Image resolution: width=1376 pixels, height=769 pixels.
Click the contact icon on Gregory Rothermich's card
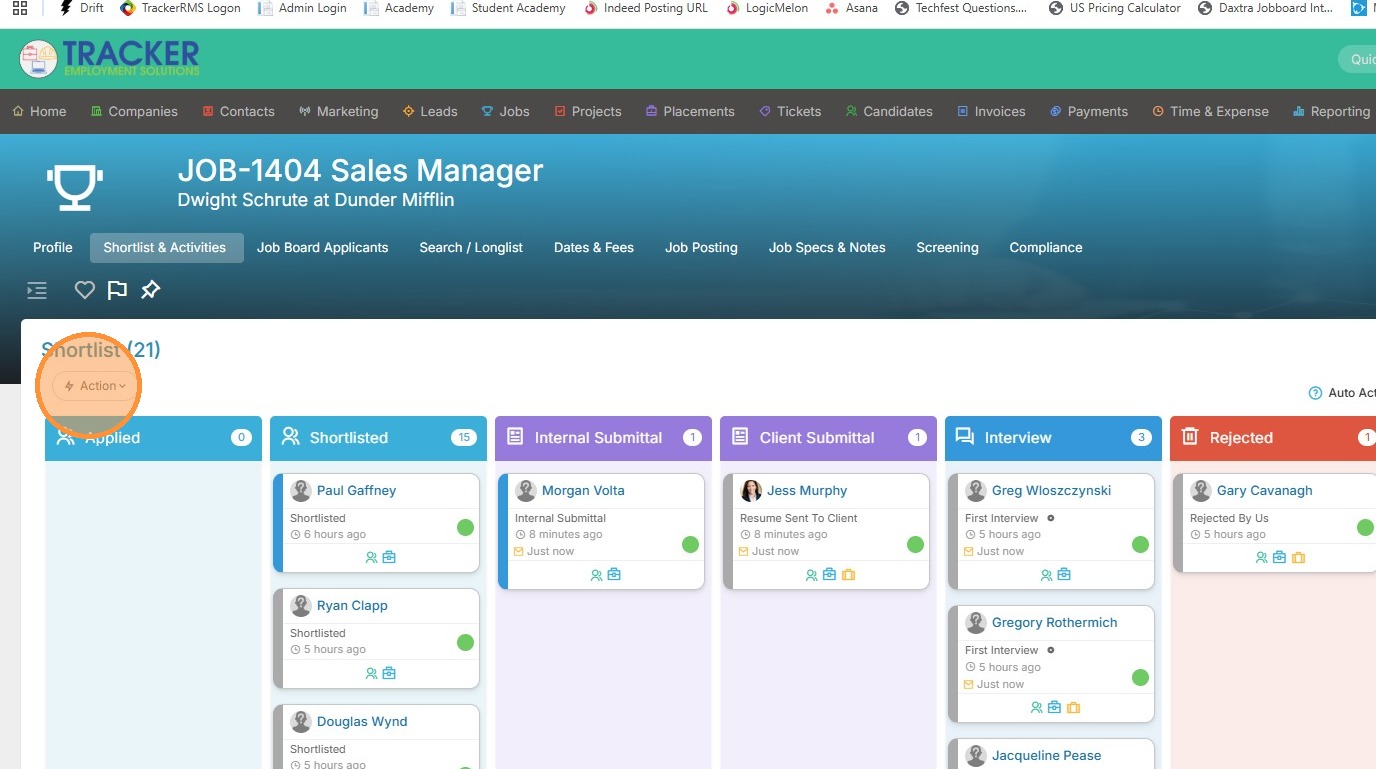[1037, 708]
